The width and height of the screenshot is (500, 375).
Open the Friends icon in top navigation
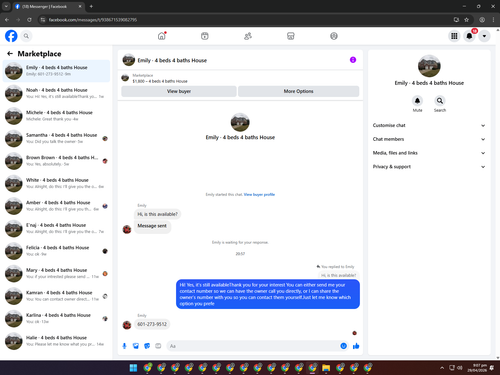(x=248, y=36)
